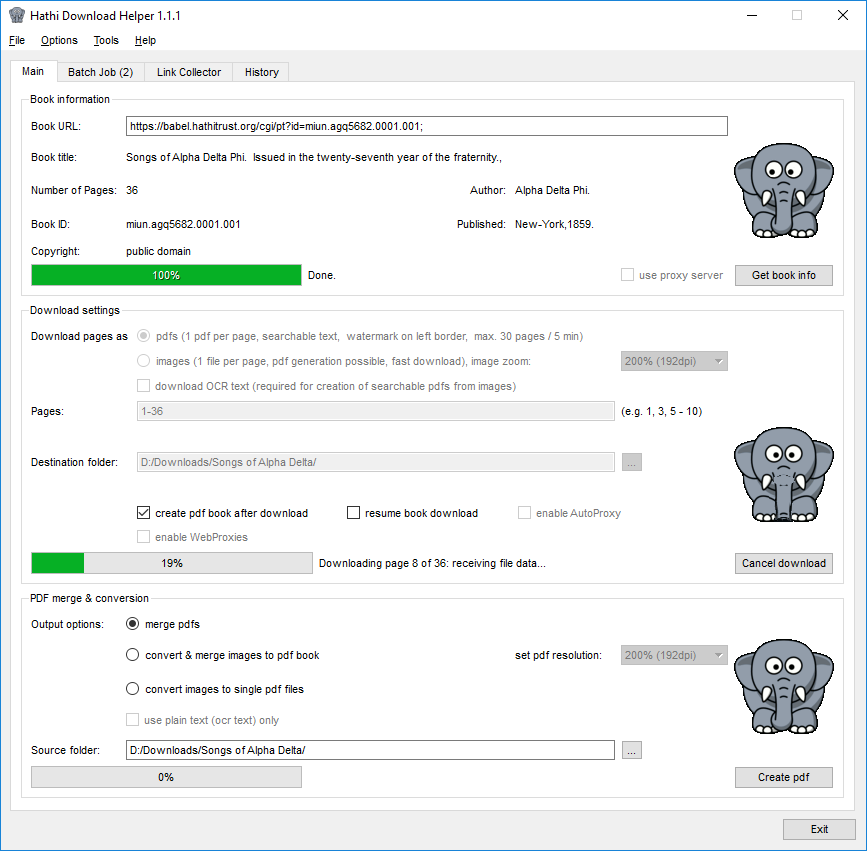
Task: Click the 100% book info progress bar
Action: (166, 275)
